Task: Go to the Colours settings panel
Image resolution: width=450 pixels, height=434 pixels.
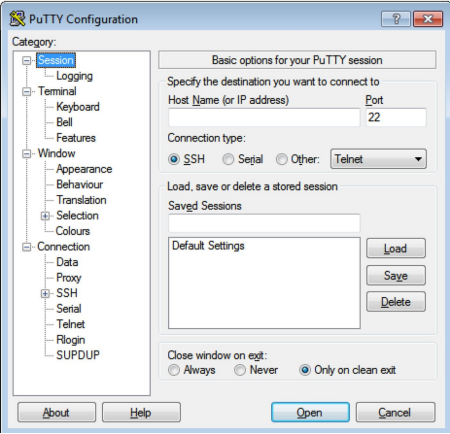Action: coord(73,231)
